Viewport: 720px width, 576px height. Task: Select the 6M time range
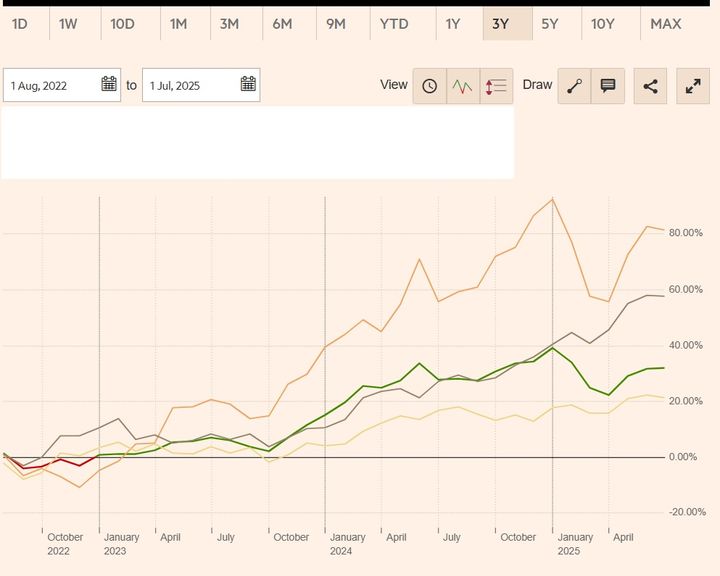[x=282, y=24]
